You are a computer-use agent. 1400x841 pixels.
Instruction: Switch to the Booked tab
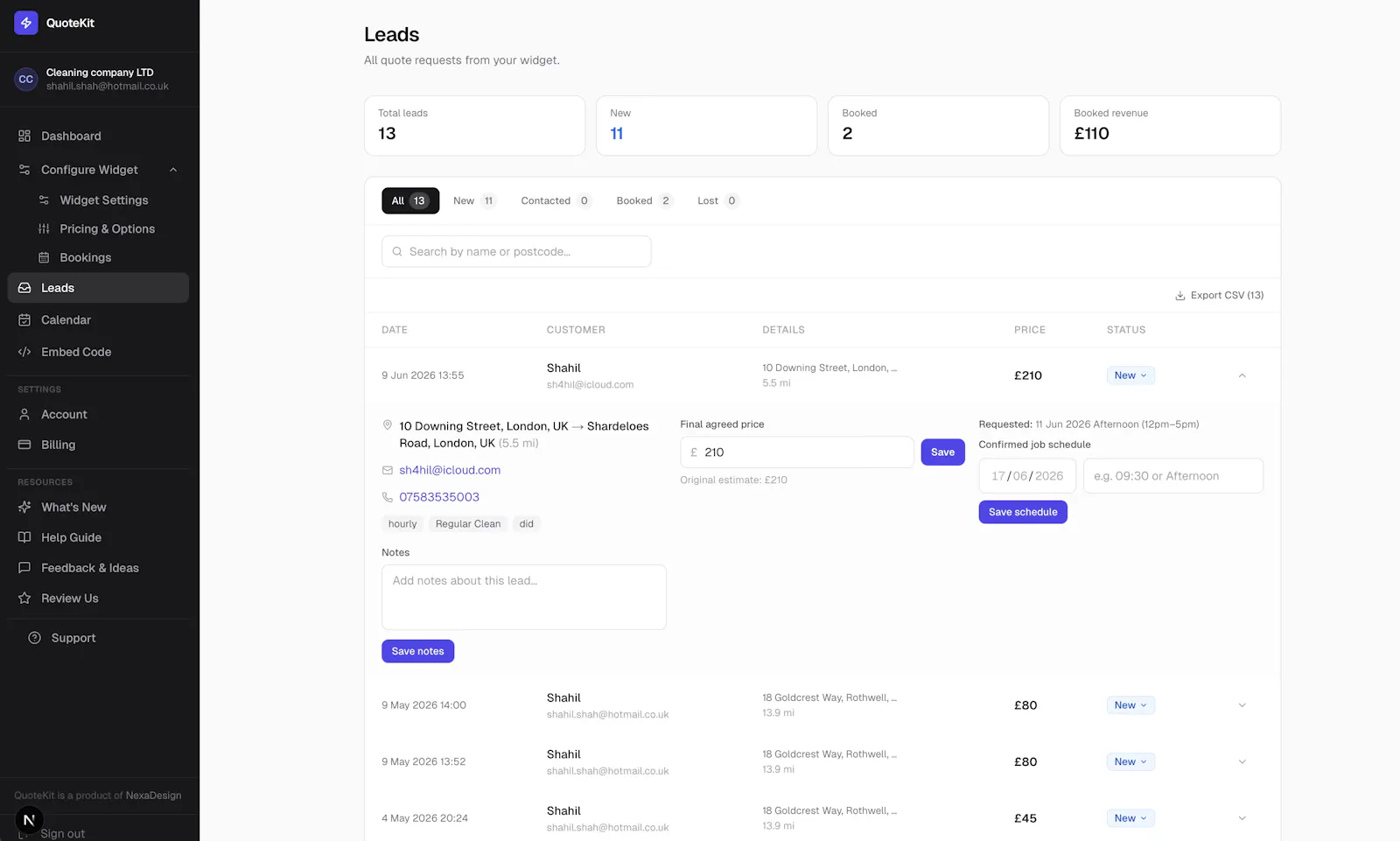pyautogui.click(x=644, y=200)
